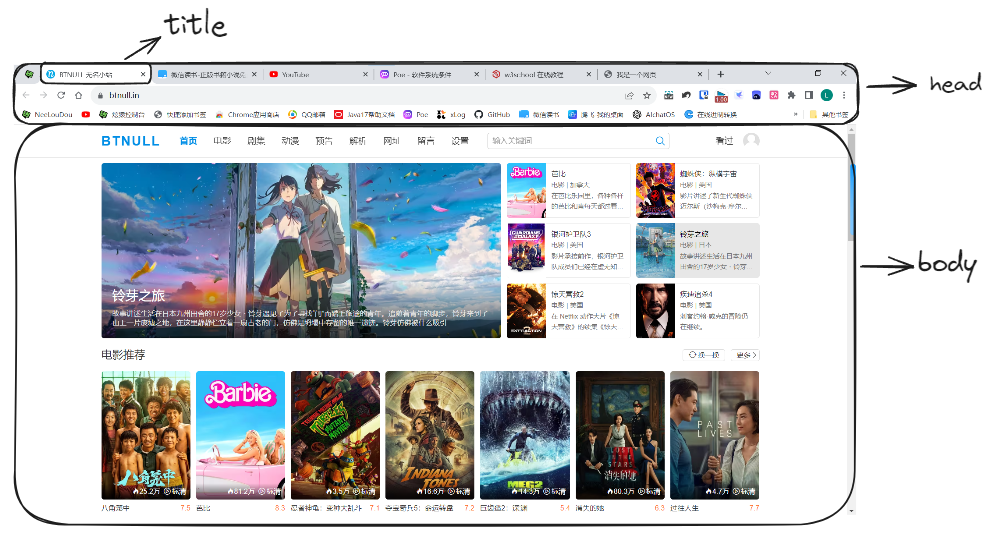Select the 电影 navigation menu item
This screenshot has height=535, width=989.
pos(222,141)
